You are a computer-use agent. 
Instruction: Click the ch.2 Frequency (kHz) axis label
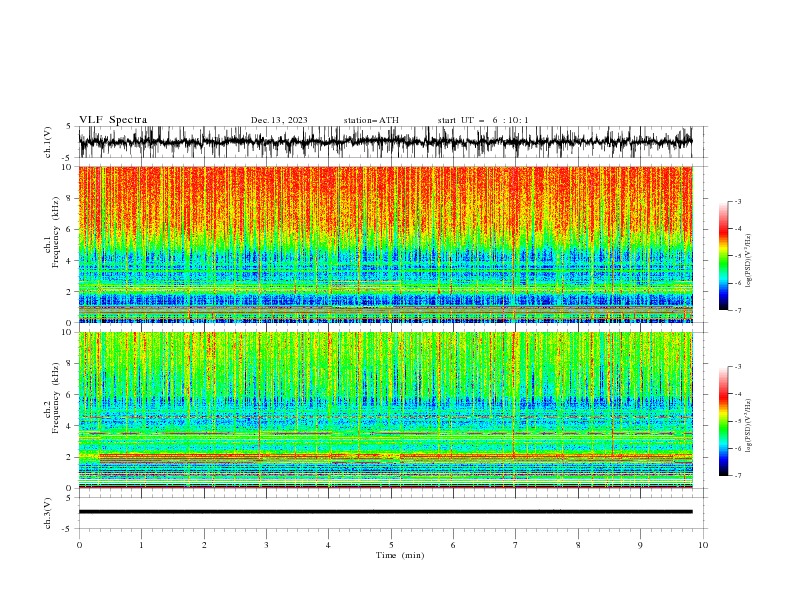point(52,398)
